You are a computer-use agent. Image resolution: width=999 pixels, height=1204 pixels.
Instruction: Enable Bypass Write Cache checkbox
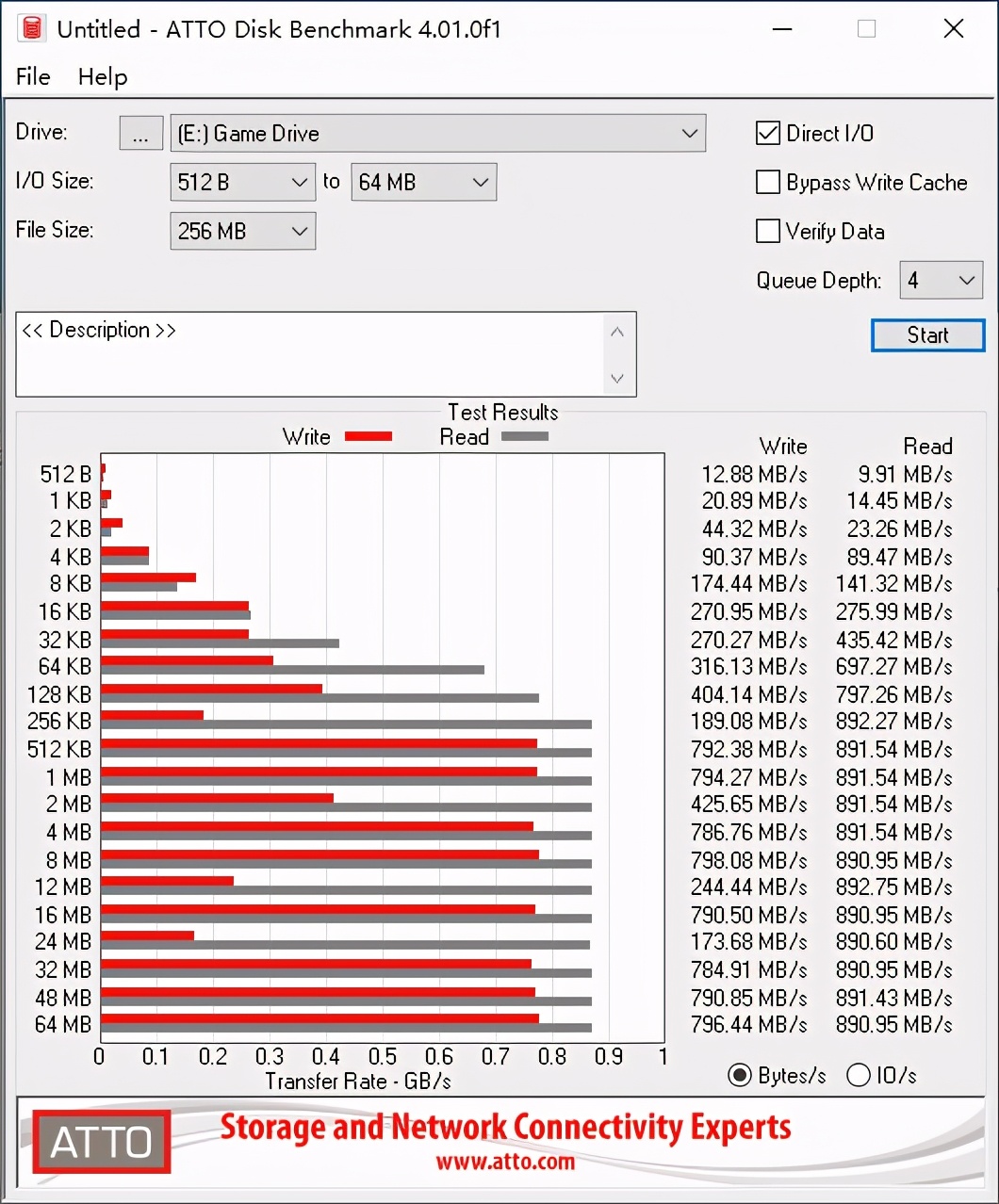pyautogui.click(x=768, y=182)
